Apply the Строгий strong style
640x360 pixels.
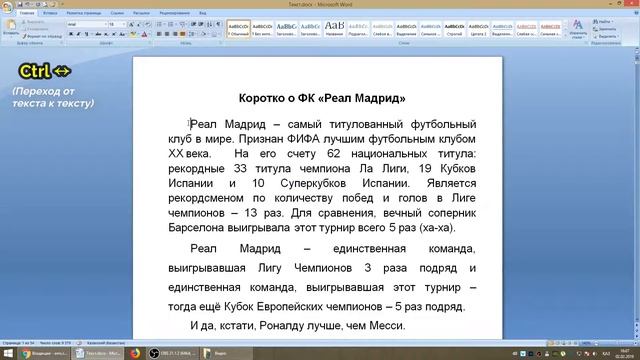point(454,29)
